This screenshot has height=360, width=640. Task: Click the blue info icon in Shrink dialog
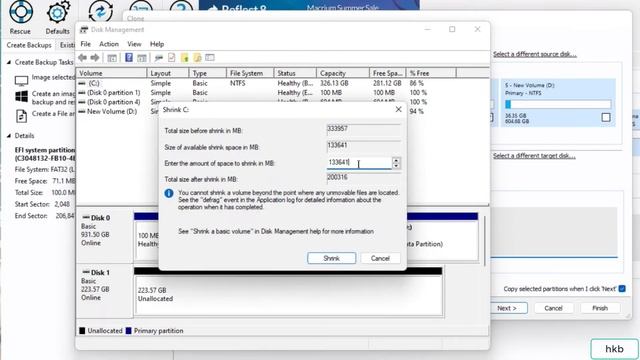click(169, 193)
